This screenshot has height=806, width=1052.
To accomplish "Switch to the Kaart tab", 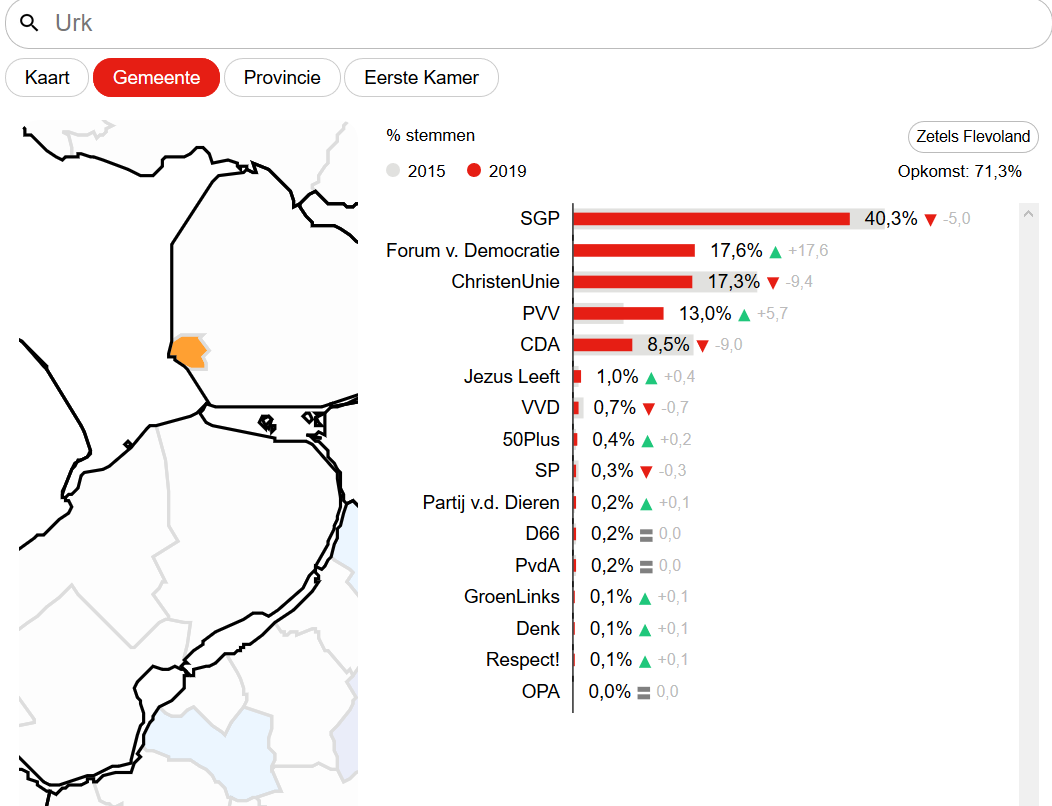I will click(x=47, y=78).
